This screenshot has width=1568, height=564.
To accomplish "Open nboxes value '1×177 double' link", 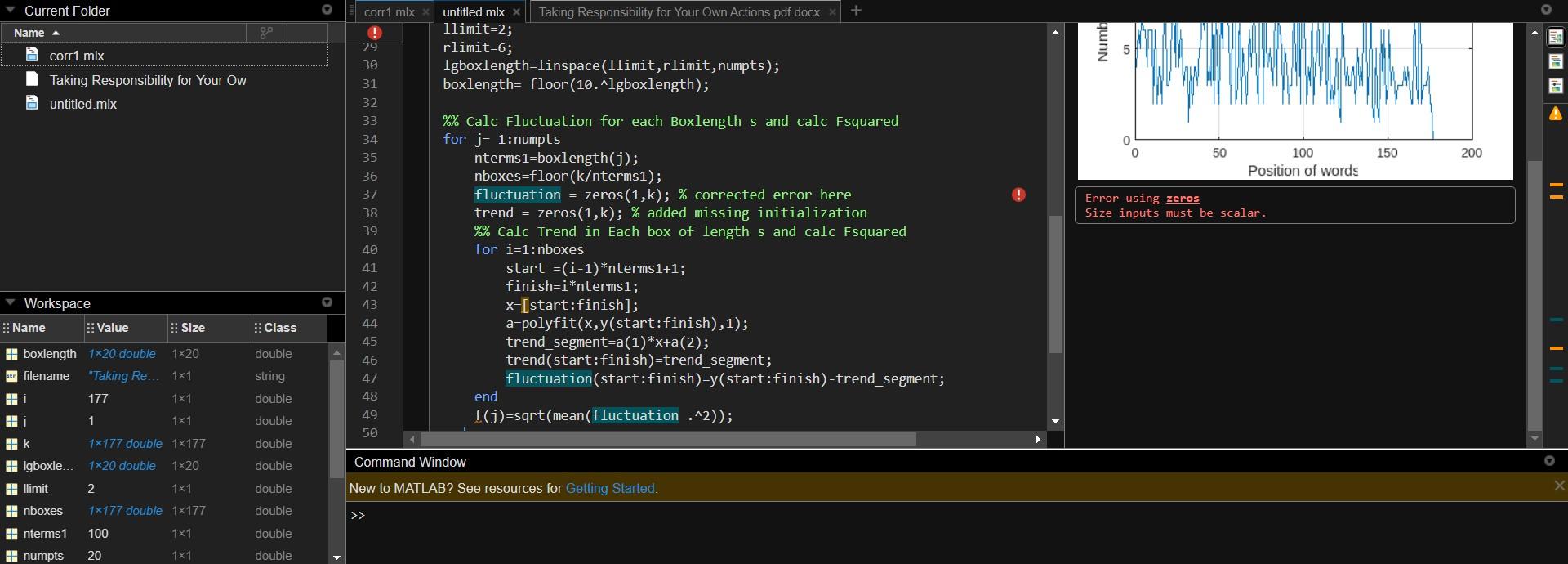I will (x=125, y=511).
